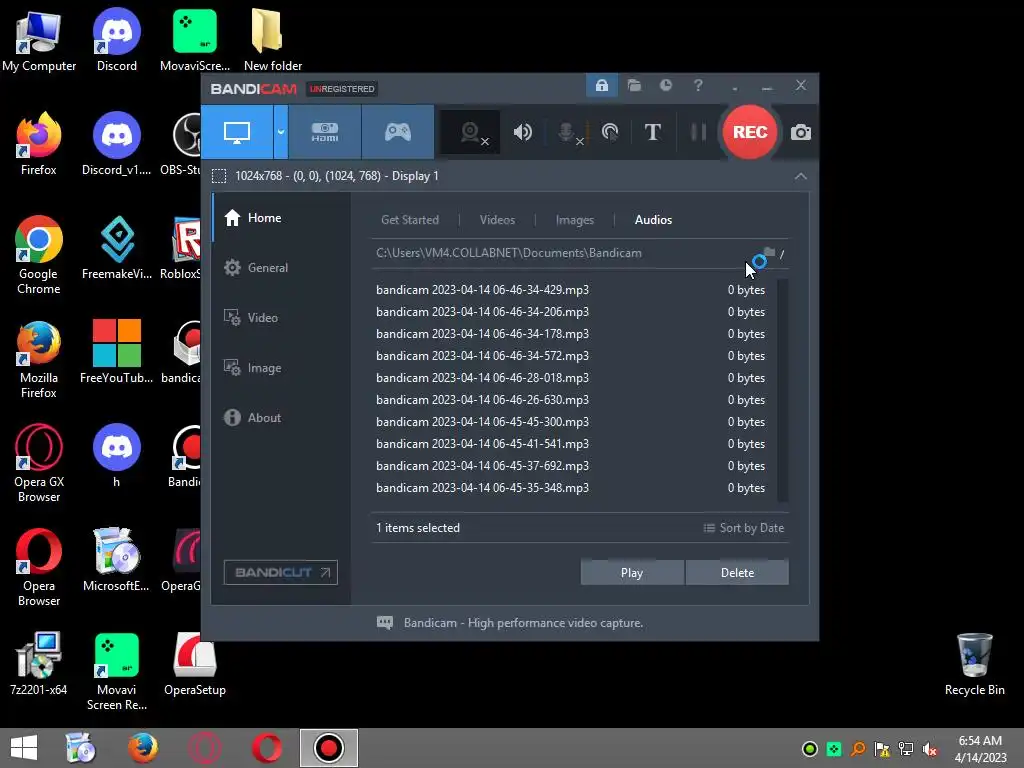Select Screen Recording mode in Bandicam
This screenshot has width=1024, height=768.
point(236,132)
